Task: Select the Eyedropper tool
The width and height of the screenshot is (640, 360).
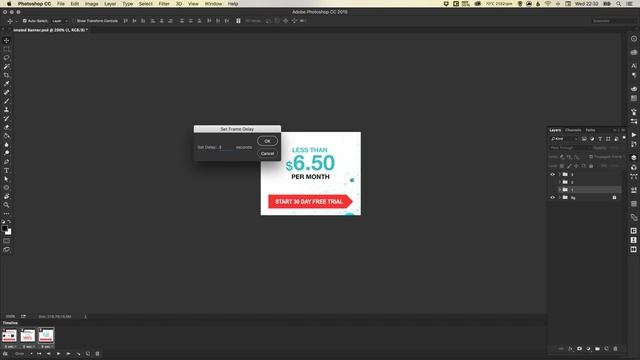Action: tap(7, 84)
